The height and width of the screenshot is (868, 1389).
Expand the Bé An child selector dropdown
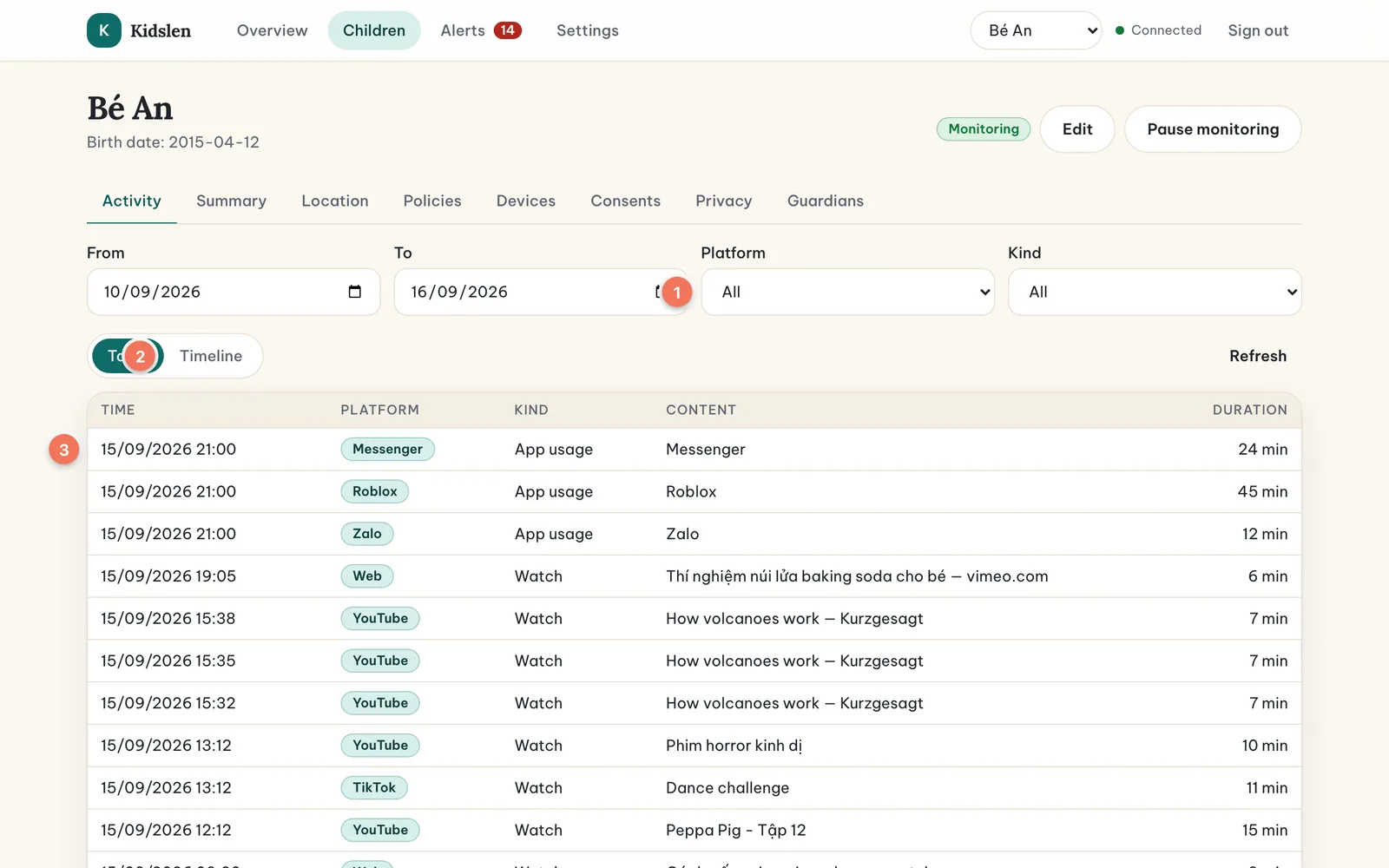pyautogui.click(x=1036, y=30)
